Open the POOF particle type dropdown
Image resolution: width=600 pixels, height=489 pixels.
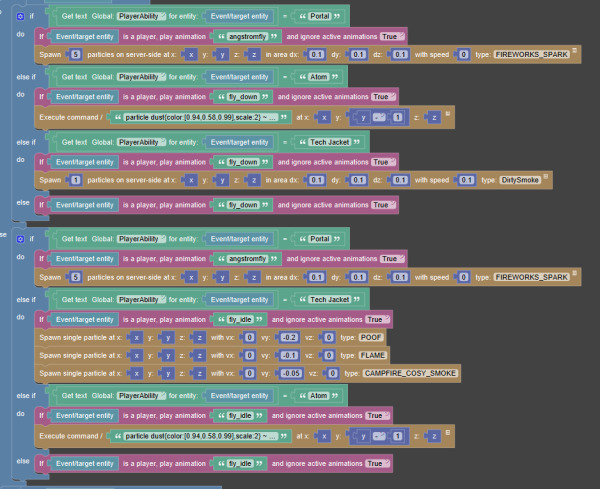coord(371,337)
